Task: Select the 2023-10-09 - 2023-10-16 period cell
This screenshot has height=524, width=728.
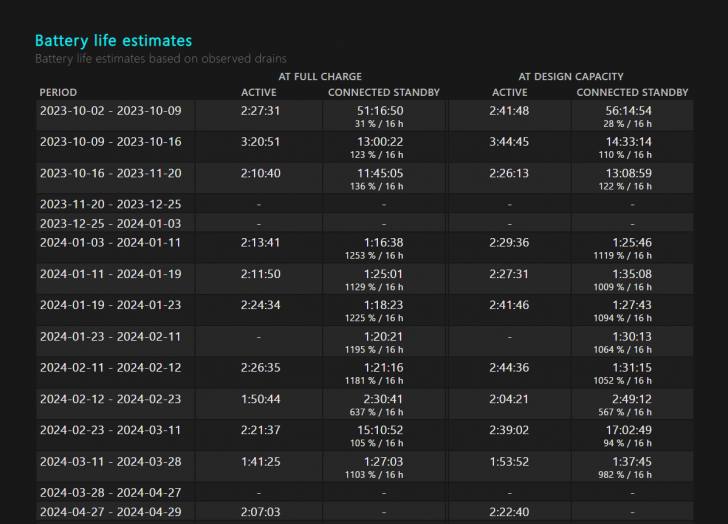Action: pos(110,142)
